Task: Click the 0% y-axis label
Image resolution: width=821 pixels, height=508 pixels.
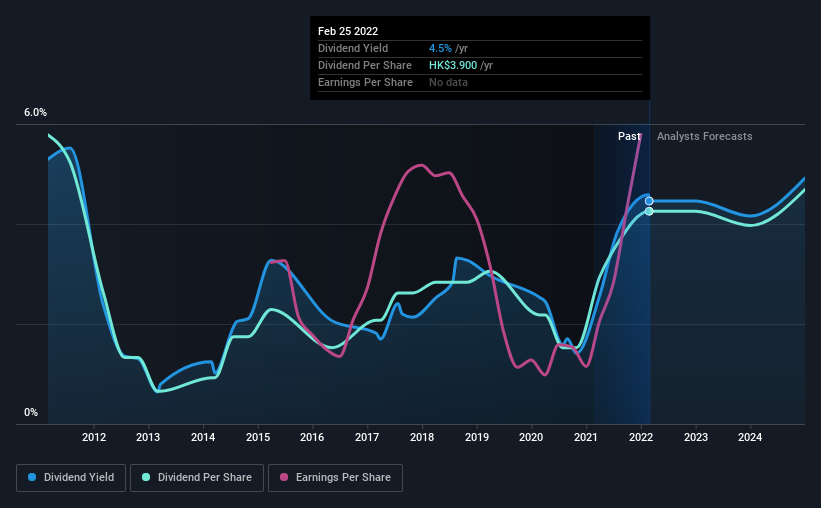Action: pyautogui.click(x=31, y=413)
